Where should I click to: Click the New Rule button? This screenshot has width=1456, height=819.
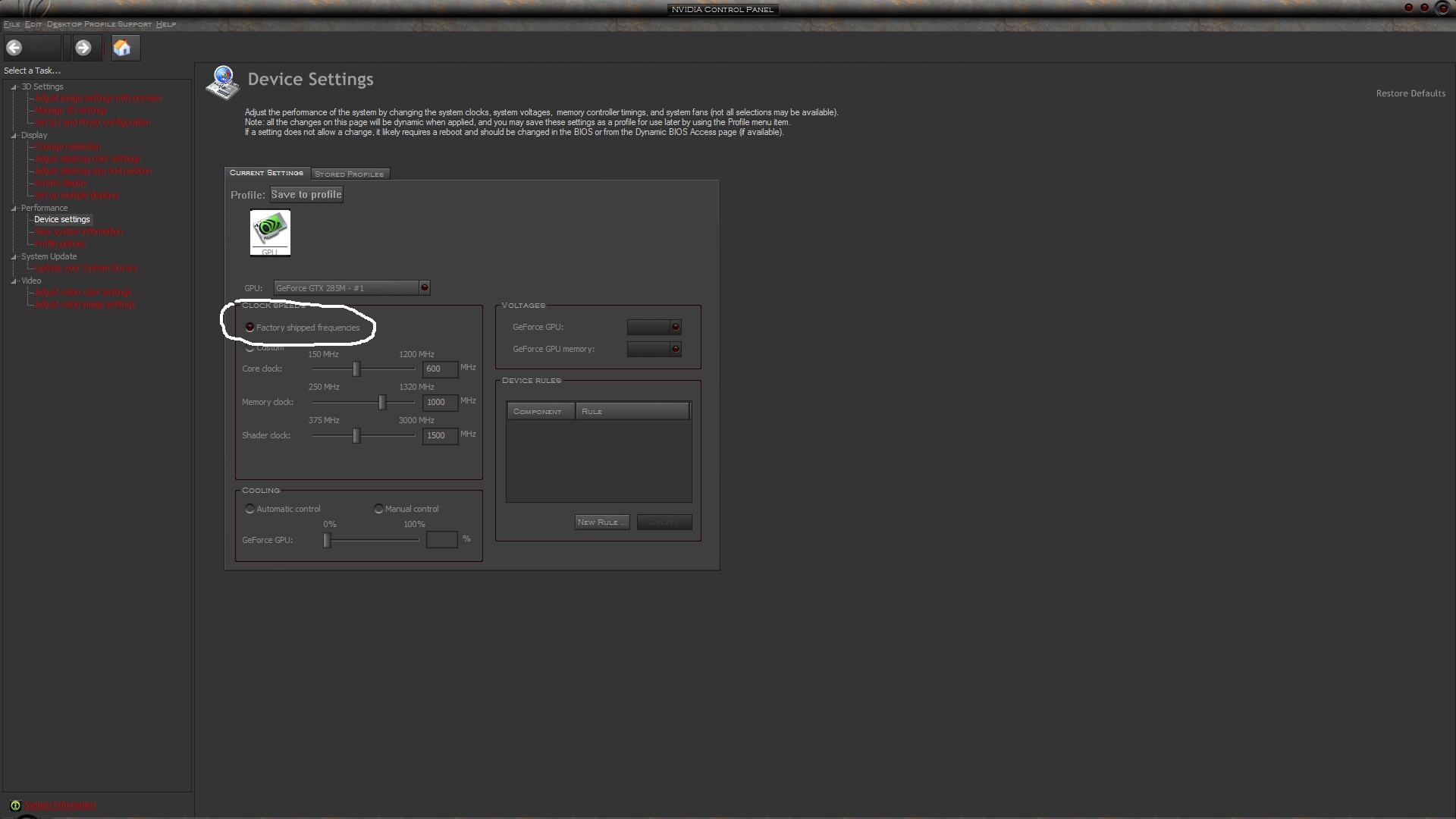602,522
